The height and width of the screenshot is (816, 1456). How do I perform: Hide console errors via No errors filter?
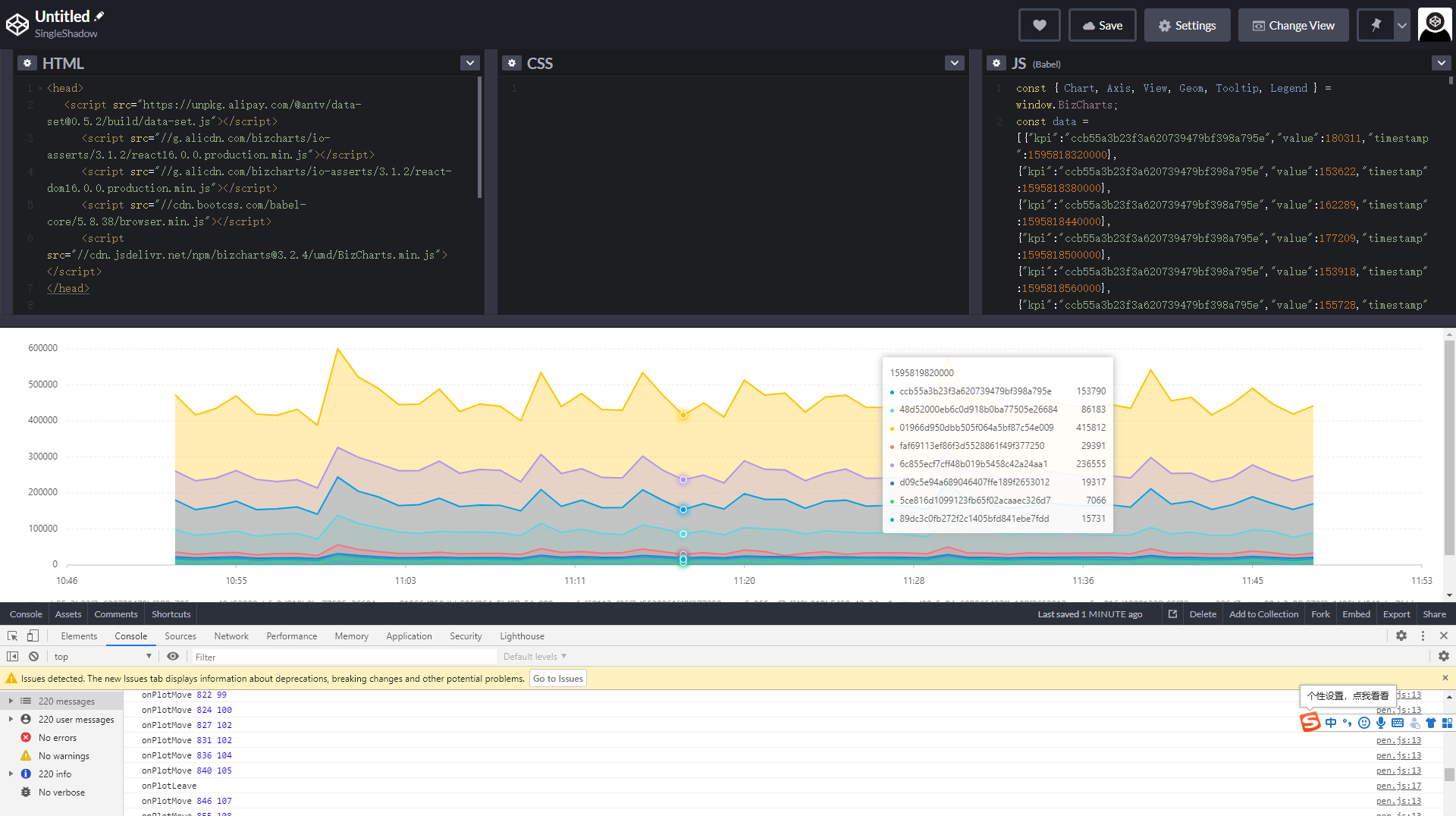pos(55,736)
